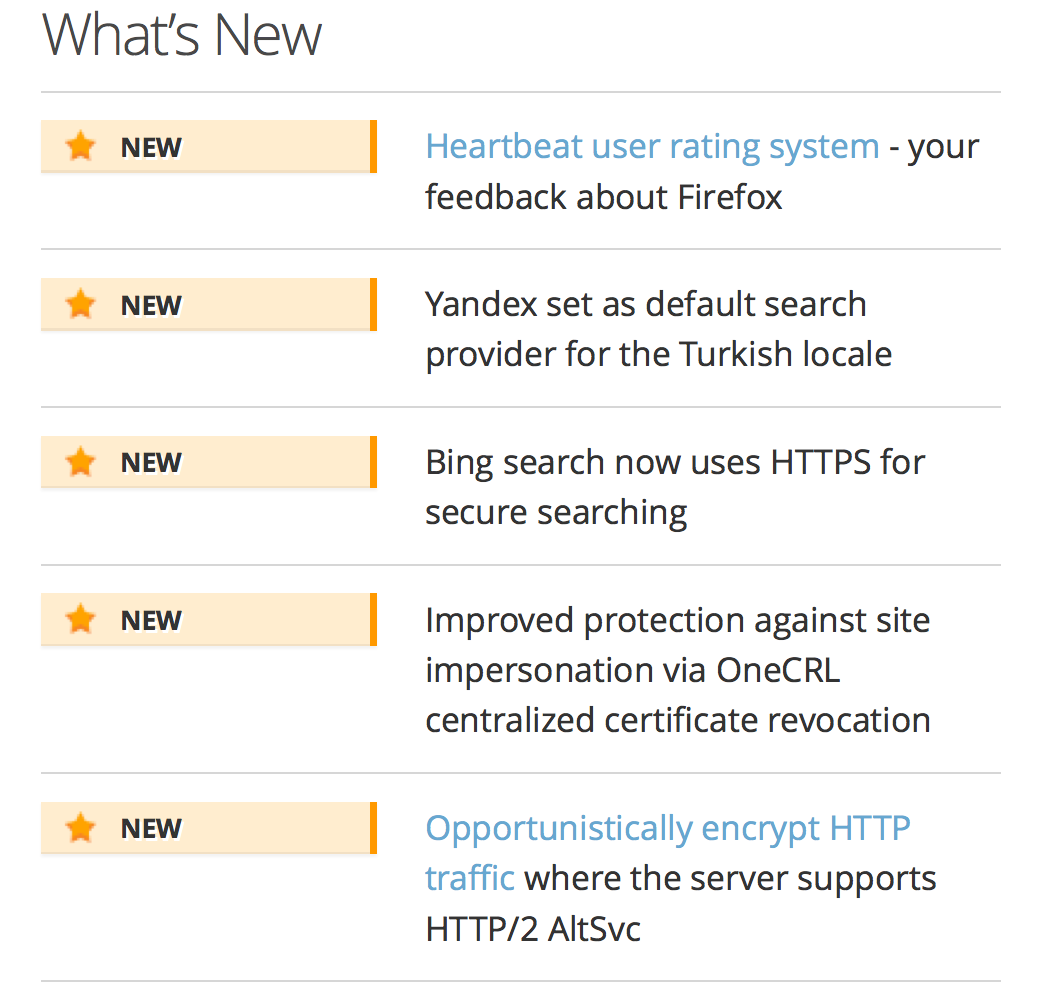Click the star icon beside Heartbeat entry
The image size is (1042, 984).
coord(80,147)
